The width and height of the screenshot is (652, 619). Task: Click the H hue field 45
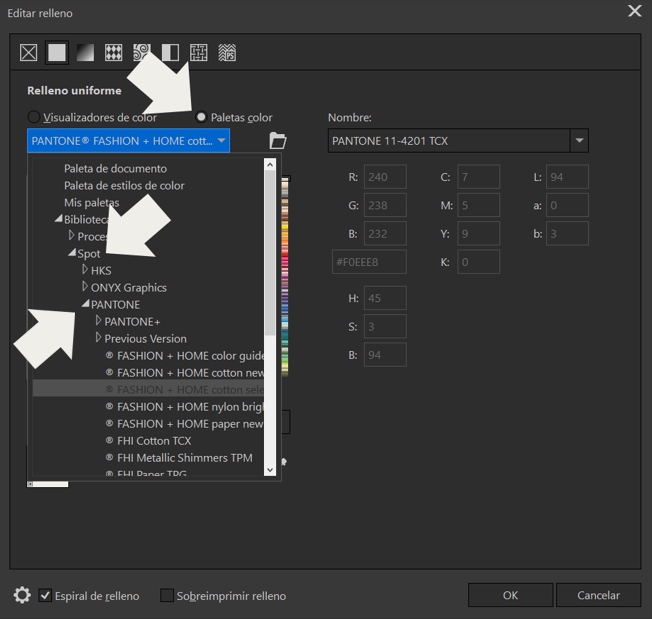click(385, 298)
